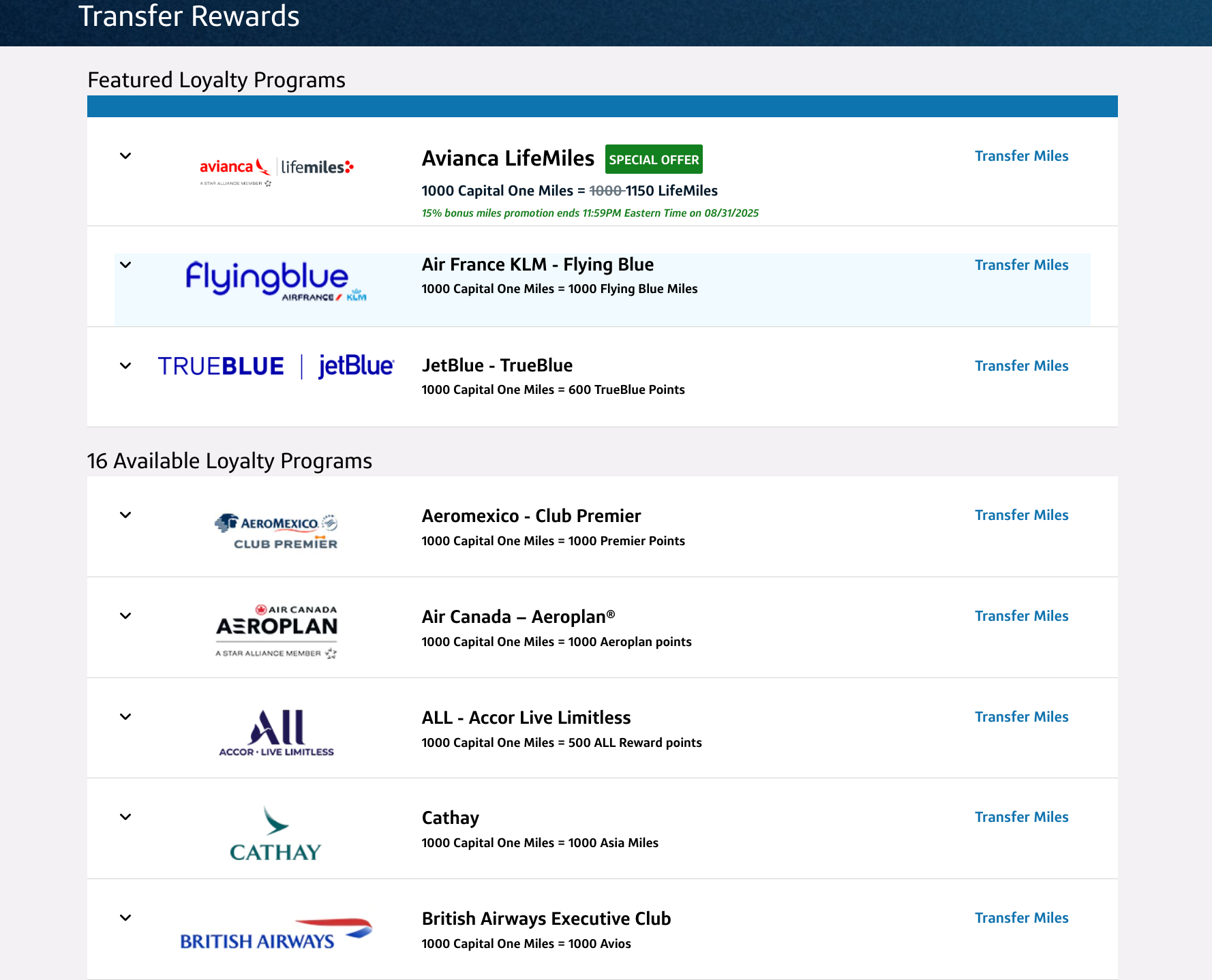Screen dimensions: 1212x980
Task: Expand the JetBlue TrueBlue details
Action: (125, 365)
